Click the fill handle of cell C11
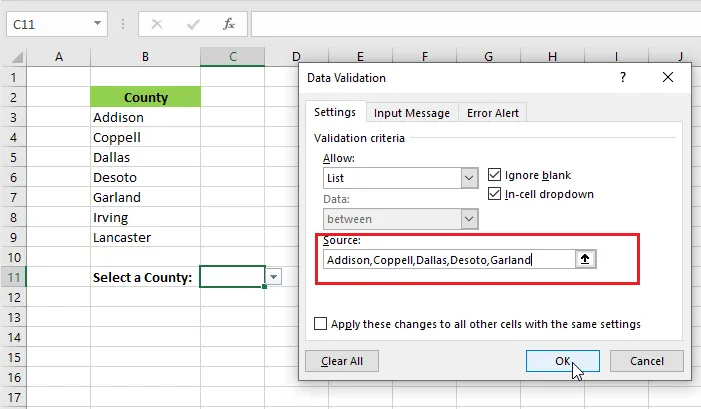Viewport: 701px width, 409px height. coord(265,287)
